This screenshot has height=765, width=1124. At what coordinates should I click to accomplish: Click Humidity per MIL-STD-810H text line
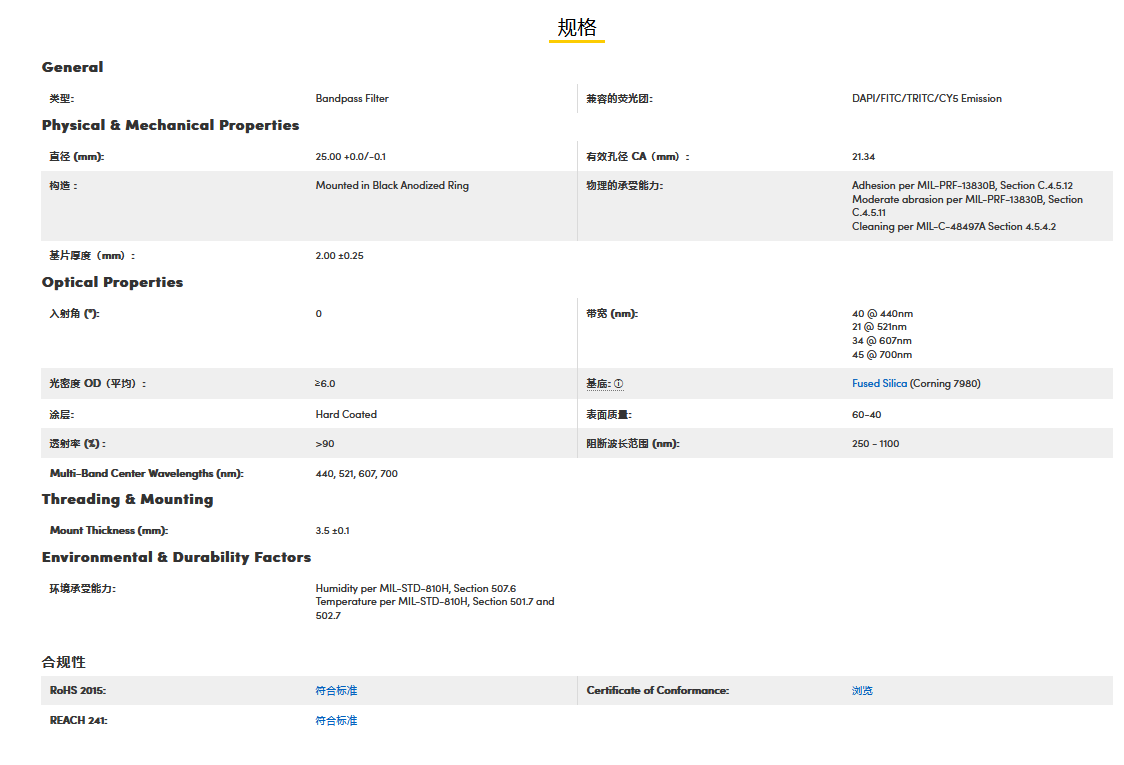tap(416, 589)
